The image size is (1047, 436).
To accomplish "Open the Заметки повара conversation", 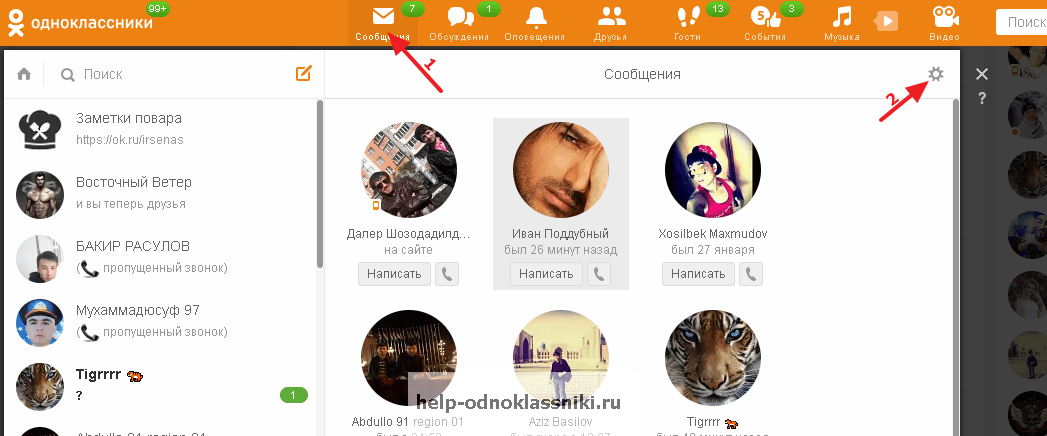I will click(160, 129).
